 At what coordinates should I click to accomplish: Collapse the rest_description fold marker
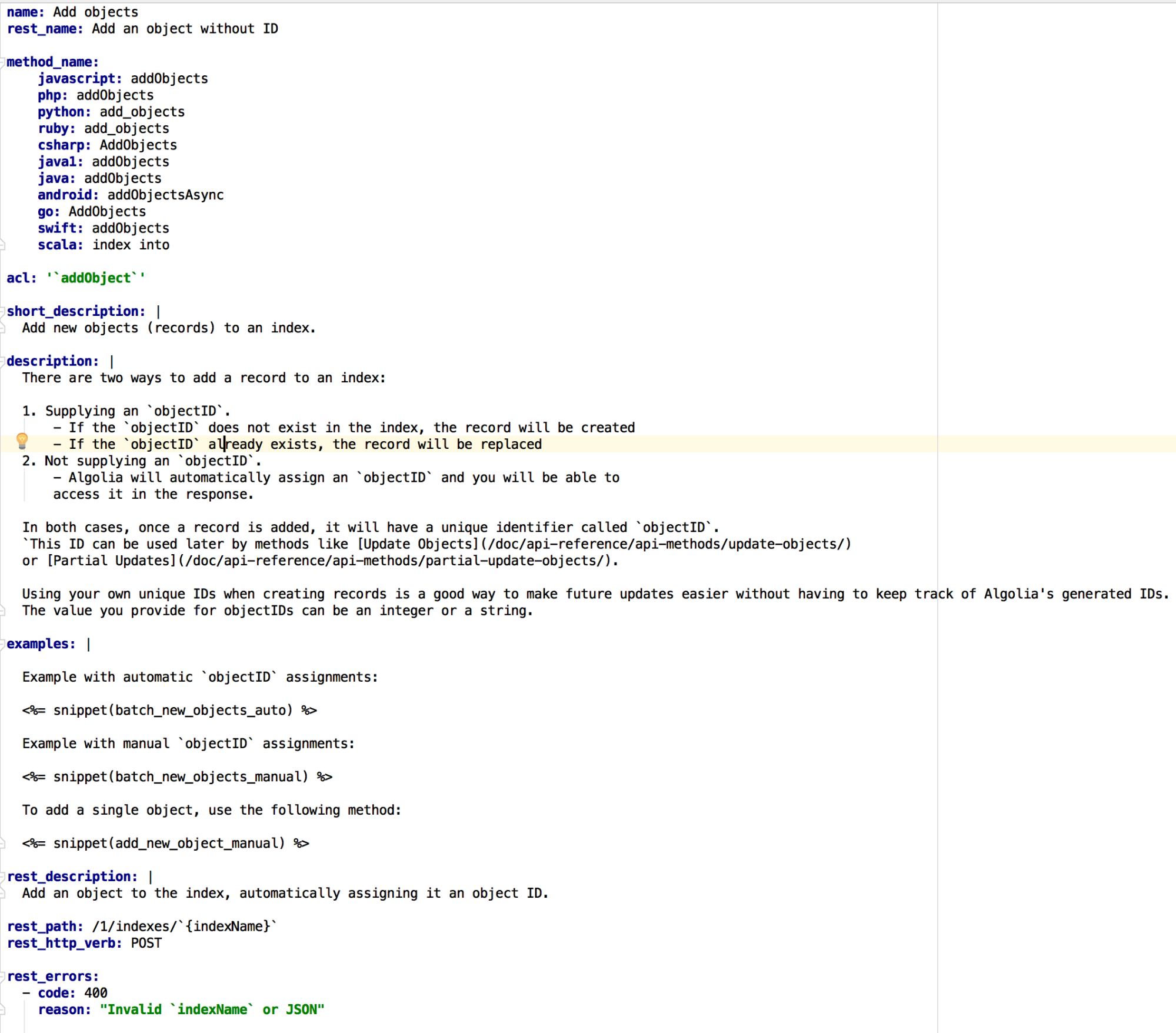point(2,877)
